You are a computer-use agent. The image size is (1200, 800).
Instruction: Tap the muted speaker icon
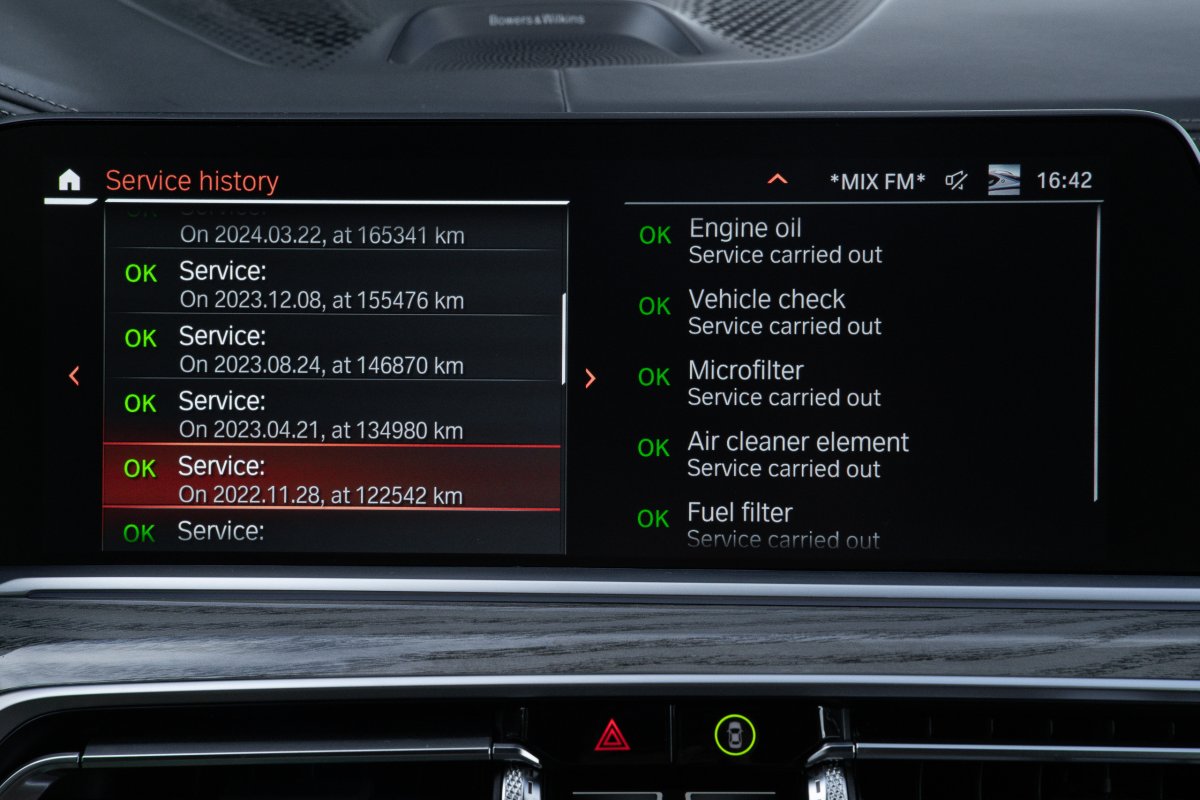pyautogui.click(x=957, y=180)
